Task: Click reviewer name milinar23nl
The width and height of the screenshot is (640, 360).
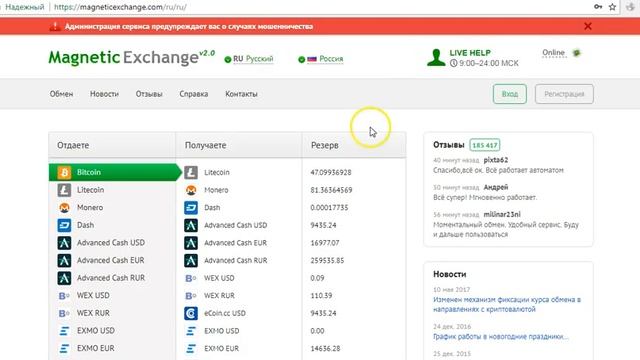Action: pos(502,214)
